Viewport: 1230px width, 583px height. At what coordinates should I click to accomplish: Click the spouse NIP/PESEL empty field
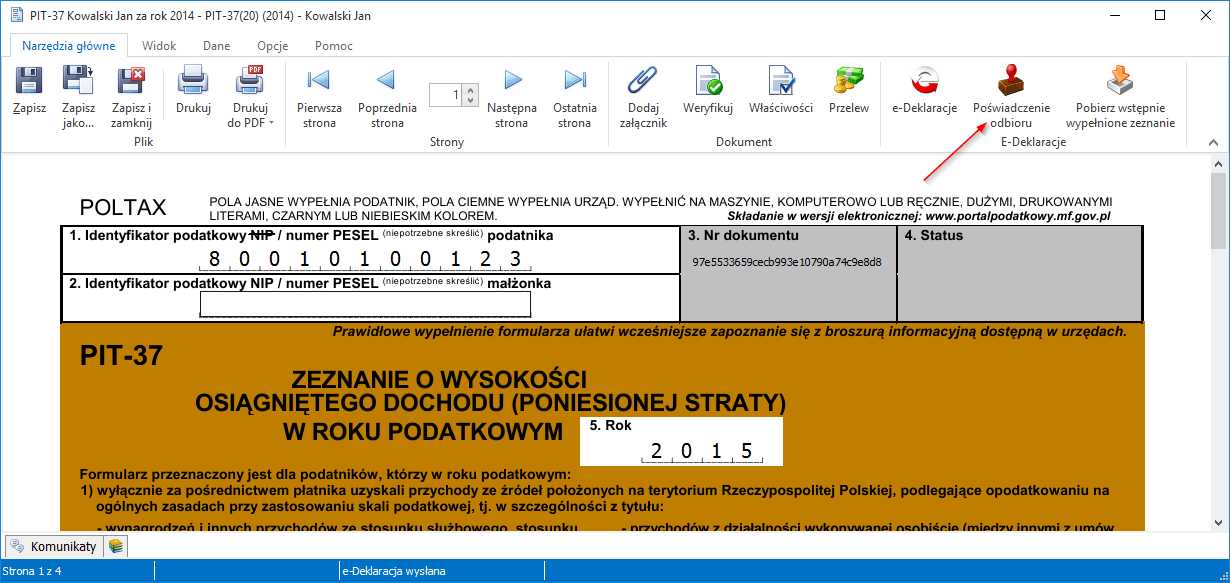tap(365, 303)
